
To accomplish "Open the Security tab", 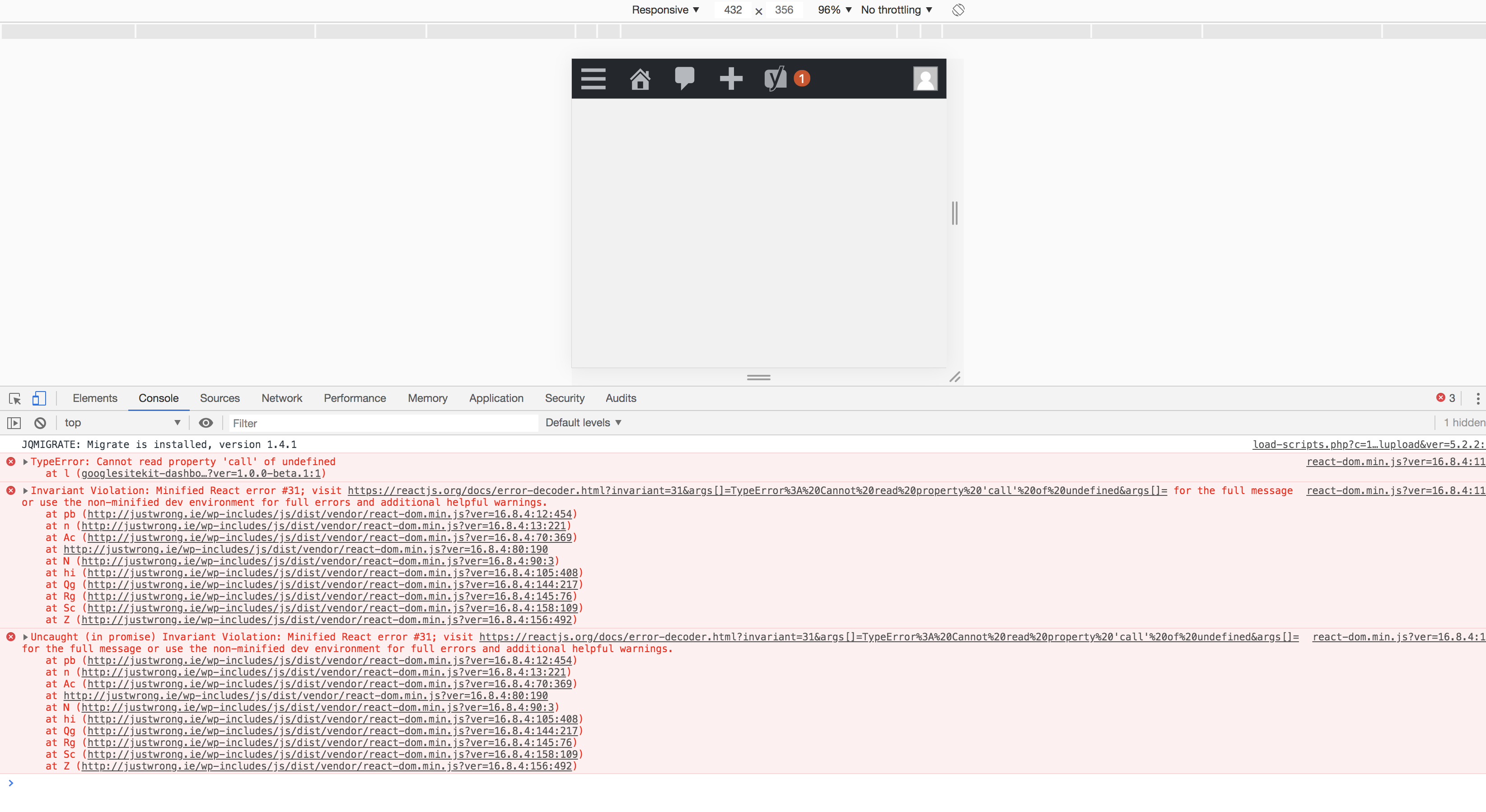I will 565,398.
